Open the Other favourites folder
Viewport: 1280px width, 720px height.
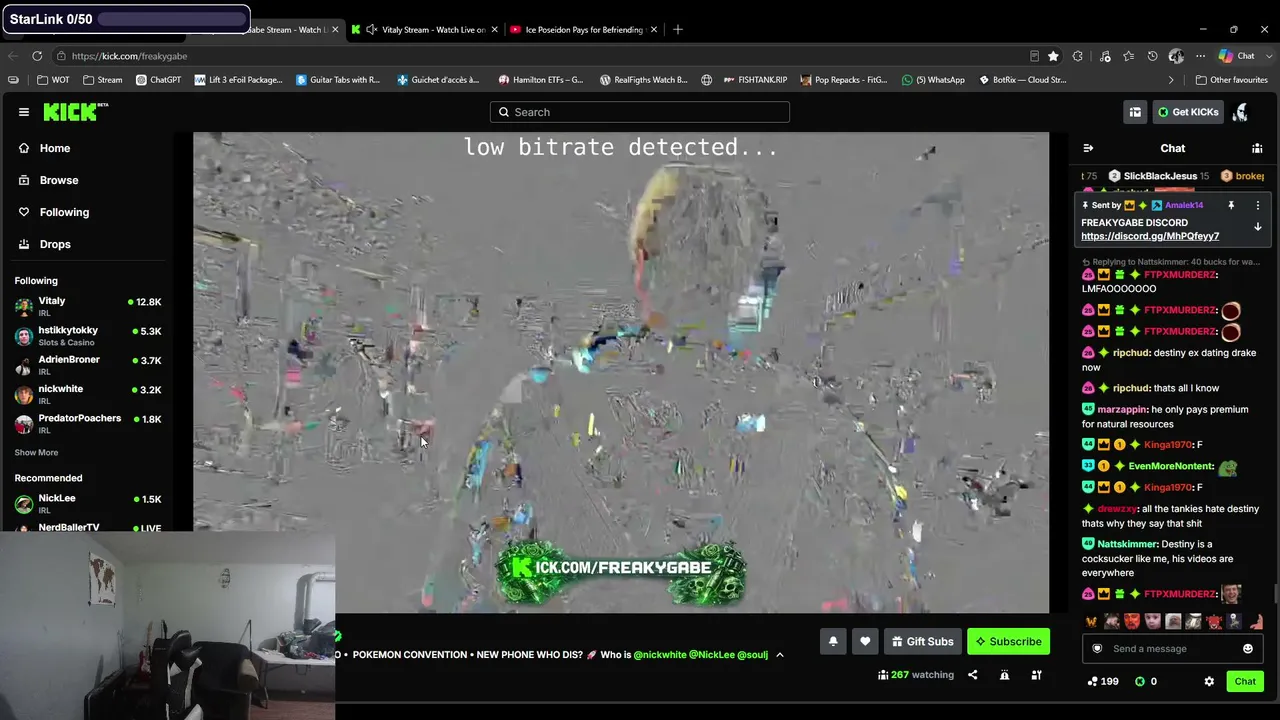coord(1231,80)
